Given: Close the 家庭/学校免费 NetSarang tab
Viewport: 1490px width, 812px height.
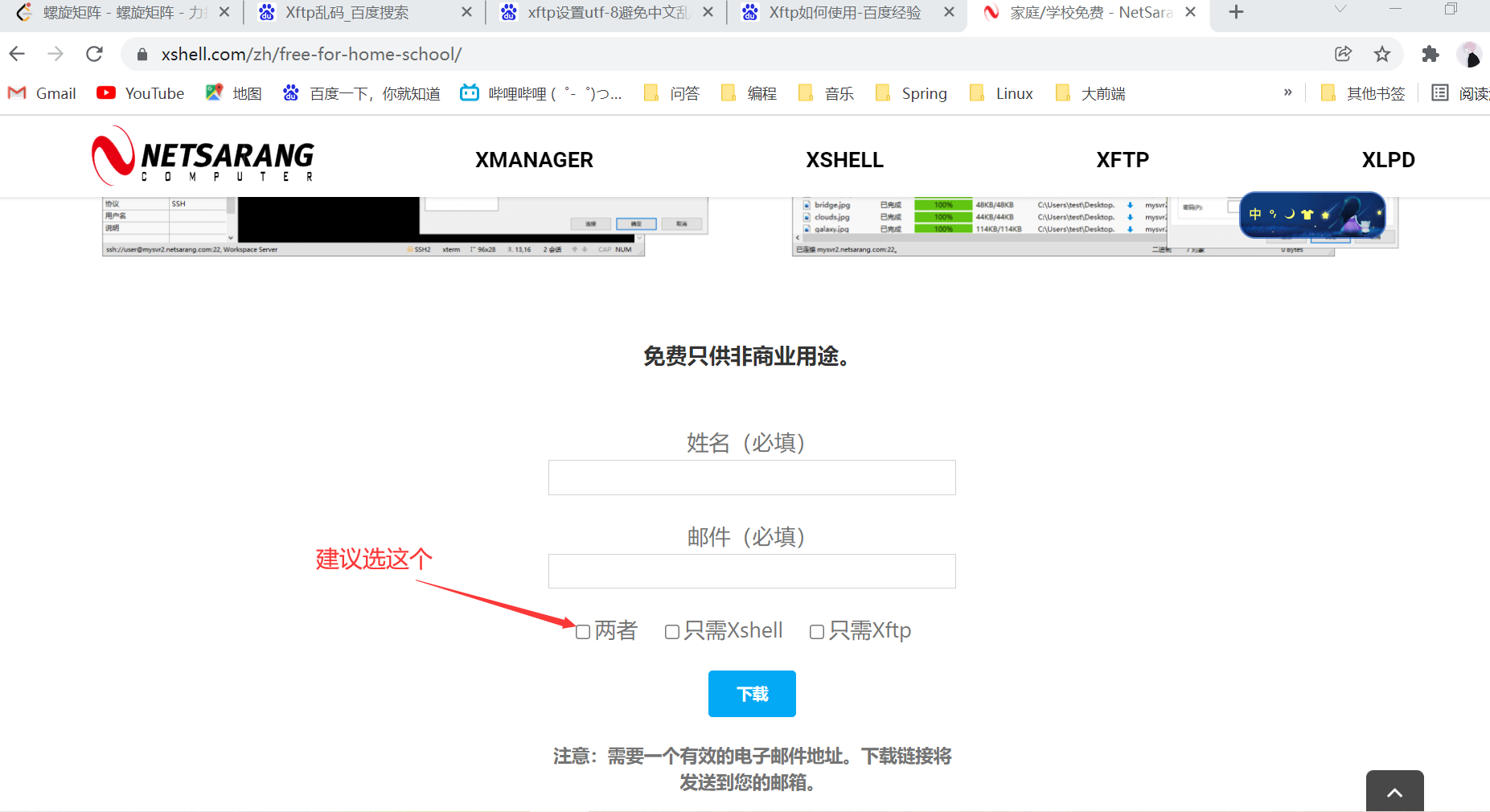Looking at the screenshot, I should coord(1191,12).
